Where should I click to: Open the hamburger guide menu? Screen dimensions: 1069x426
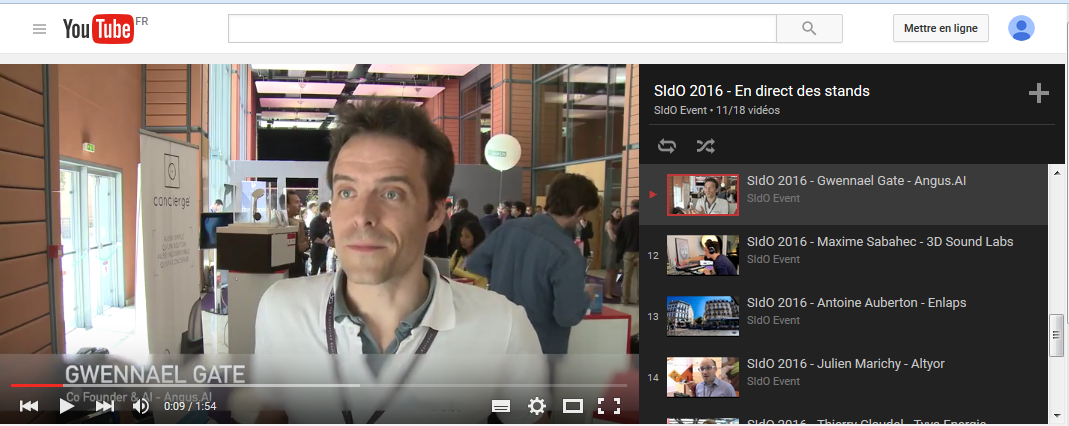[x=39, y=29]
